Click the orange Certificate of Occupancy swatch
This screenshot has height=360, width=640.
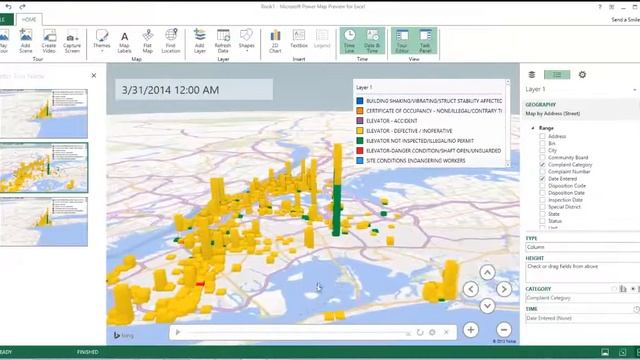360,111
